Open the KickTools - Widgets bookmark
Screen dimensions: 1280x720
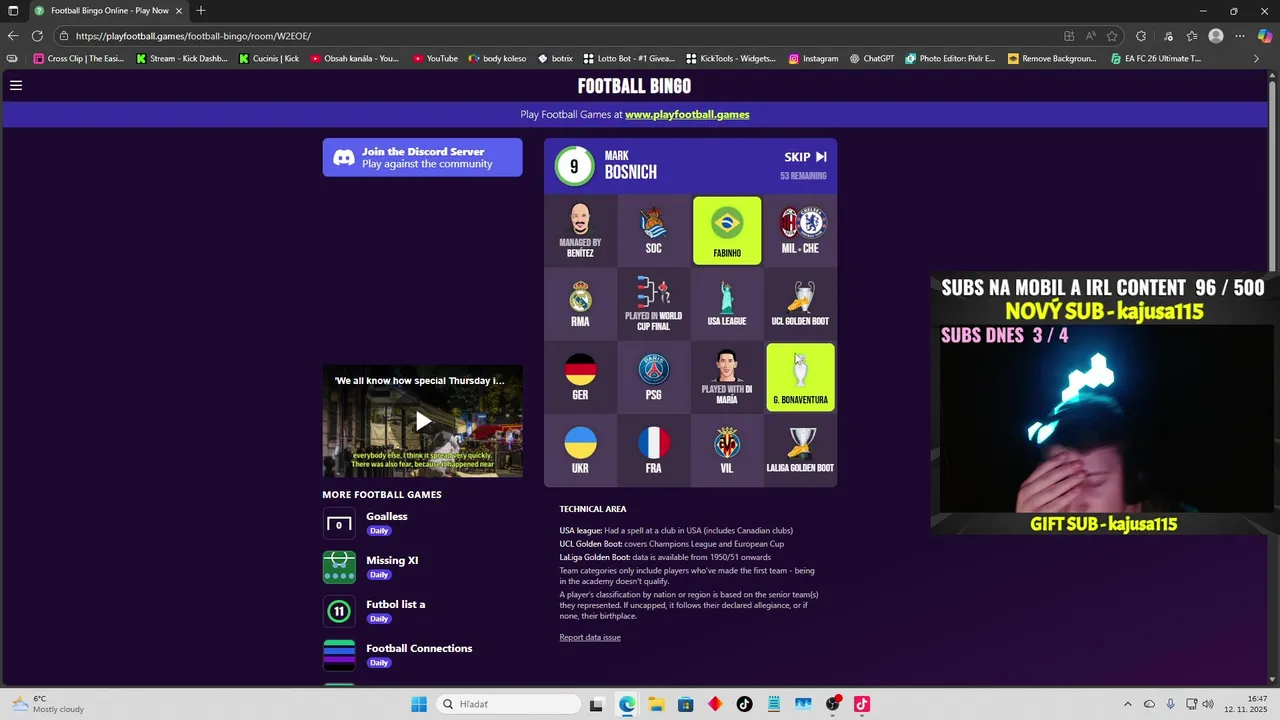(x=729, y=59)
